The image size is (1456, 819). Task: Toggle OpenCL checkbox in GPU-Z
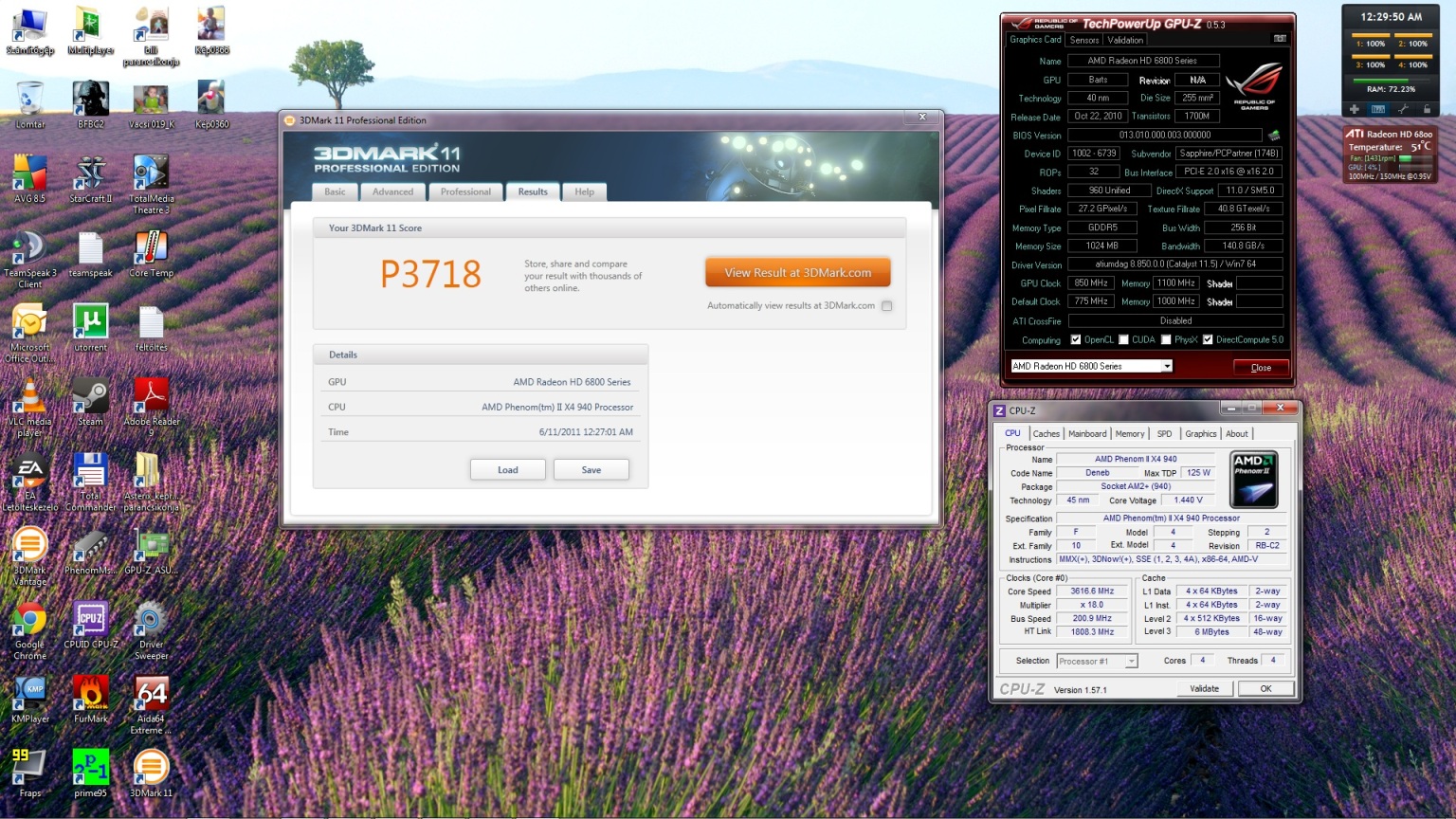pyautogui.click(x=1076, y=339)
